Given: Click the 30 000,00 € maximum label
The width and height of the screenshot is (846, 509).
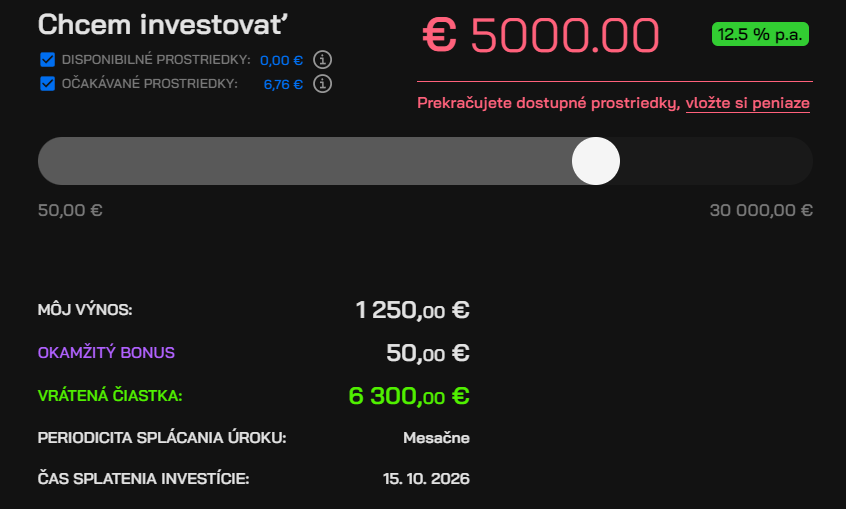Looking at the screenshot, I should [x=761, y=210].
